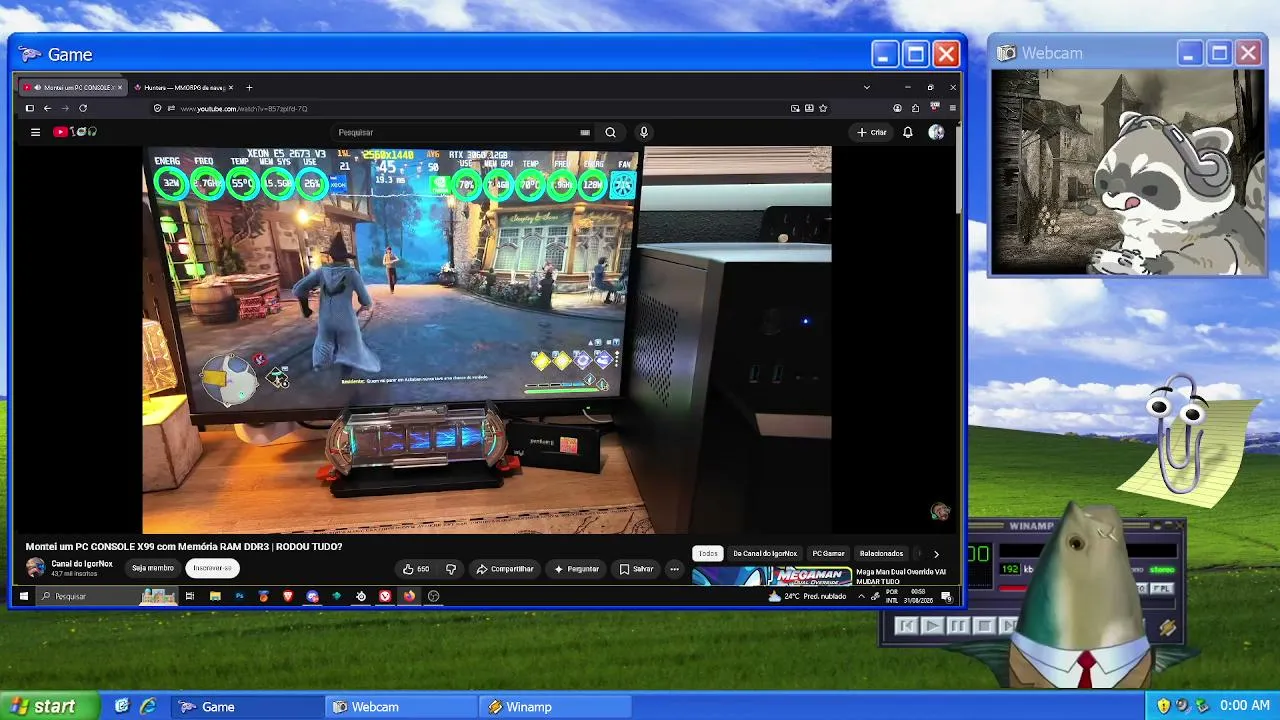
Task: Switch to the Winamp taskbar button
Action: [556, 707]
